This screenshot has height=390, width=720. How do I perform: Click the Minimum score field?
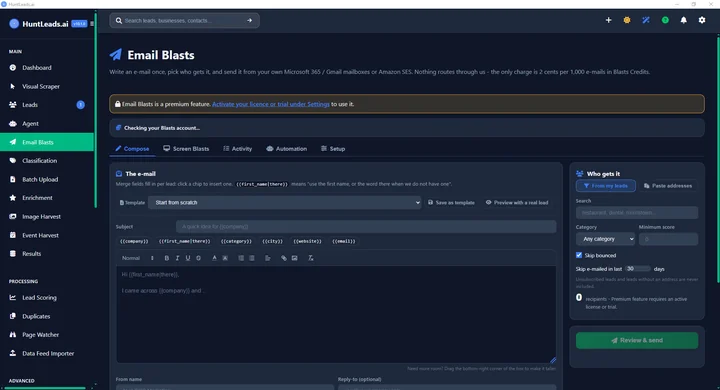pyautogui.click(x=668, y=239)
